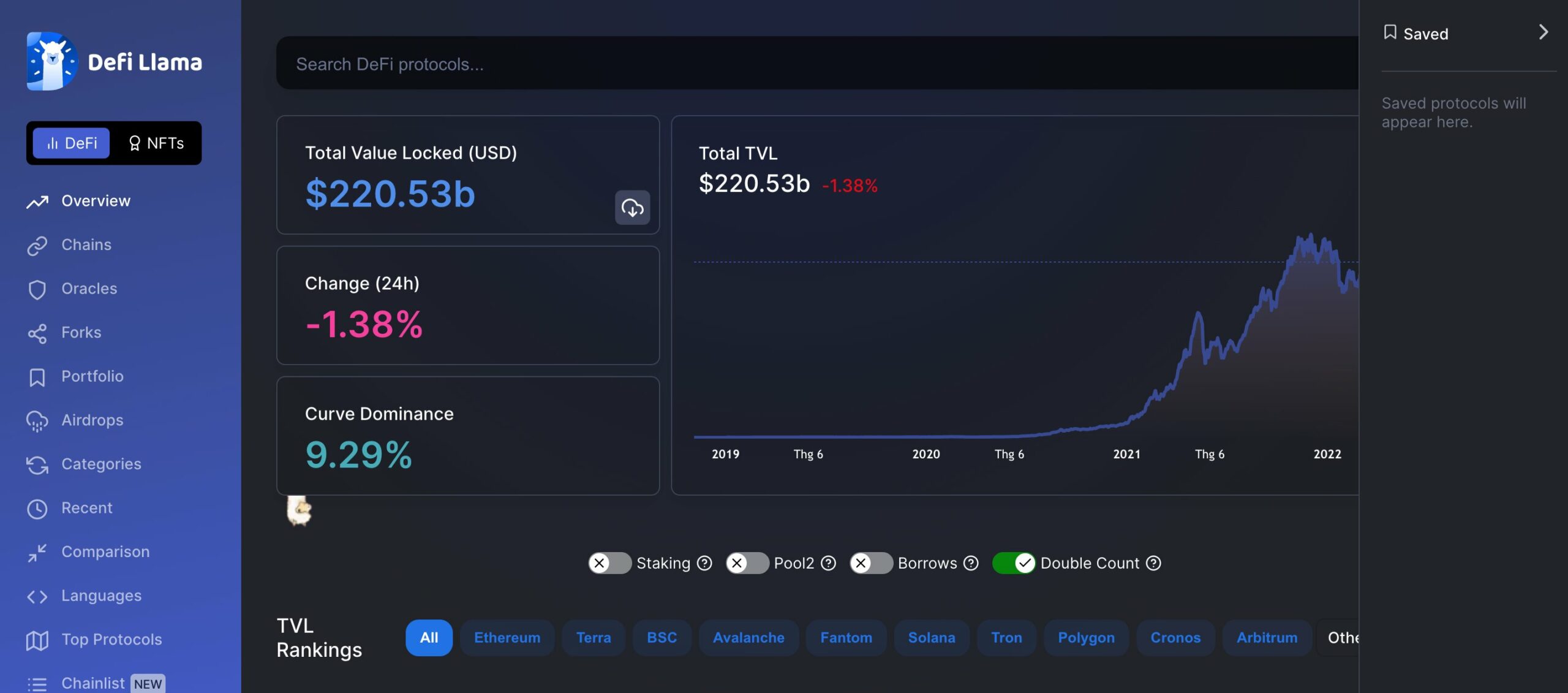Click the Saved bookmark icon
1568x693 pixels.
(x=1390, y=32)
